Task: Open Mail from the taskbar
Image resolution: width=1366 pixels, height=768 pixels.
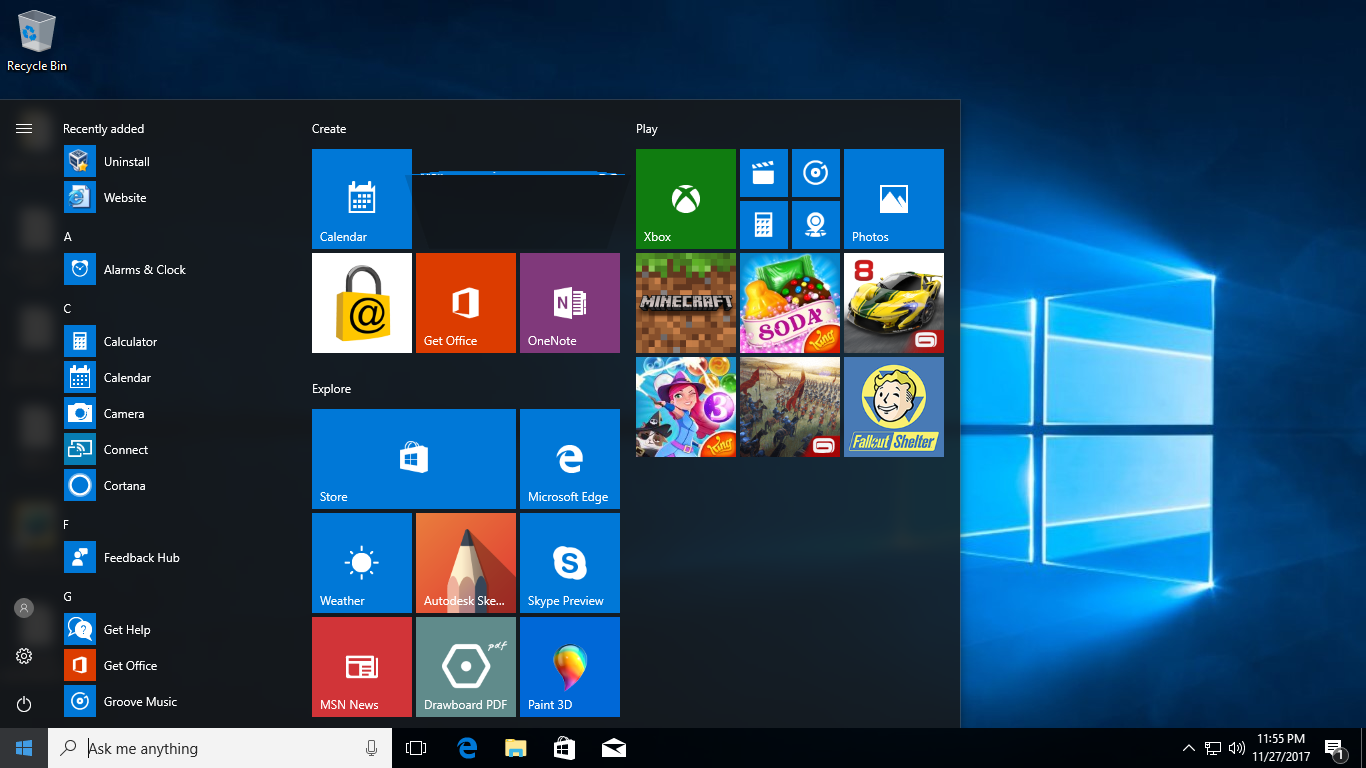Action: tap(614, 748)
